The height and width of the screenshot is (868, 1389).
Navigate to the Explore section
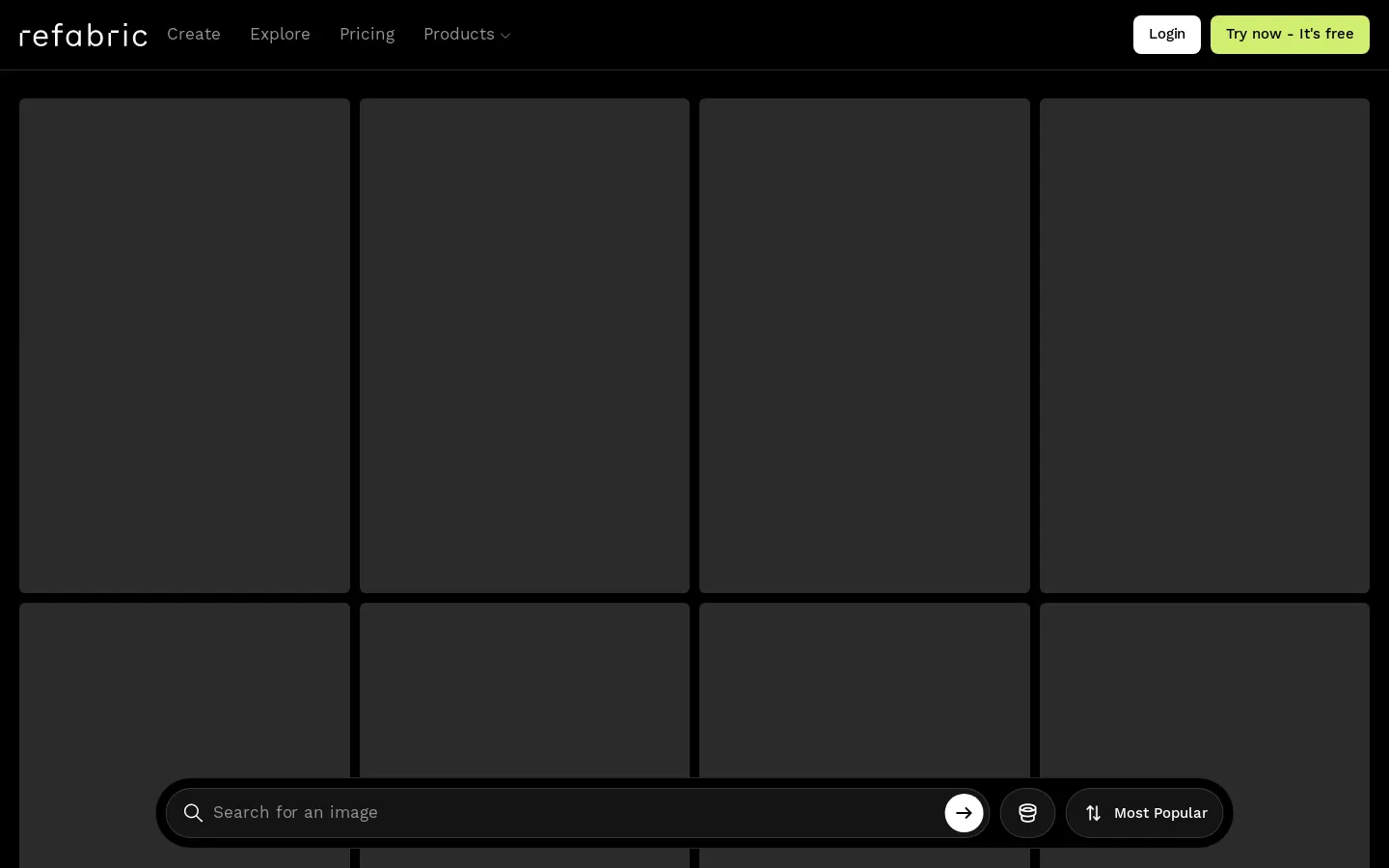pos(280,34)
